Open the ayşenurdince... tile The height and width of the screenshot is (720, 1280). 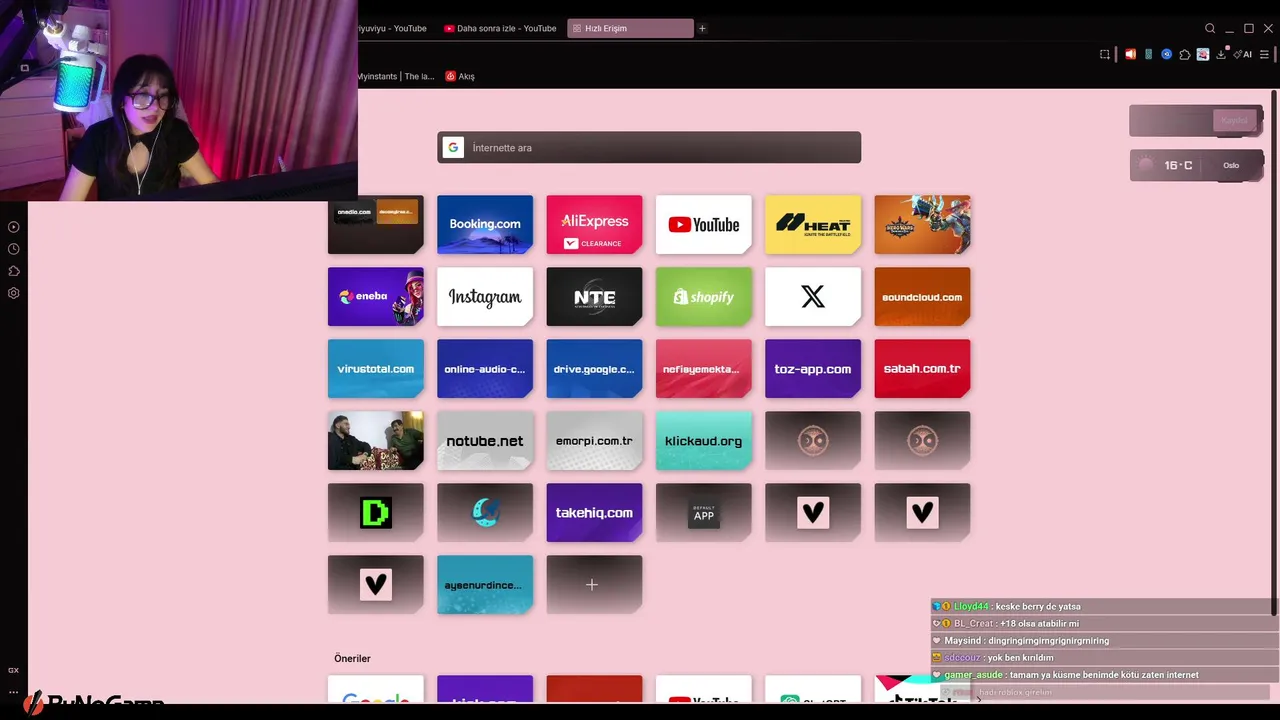[485, 584]
